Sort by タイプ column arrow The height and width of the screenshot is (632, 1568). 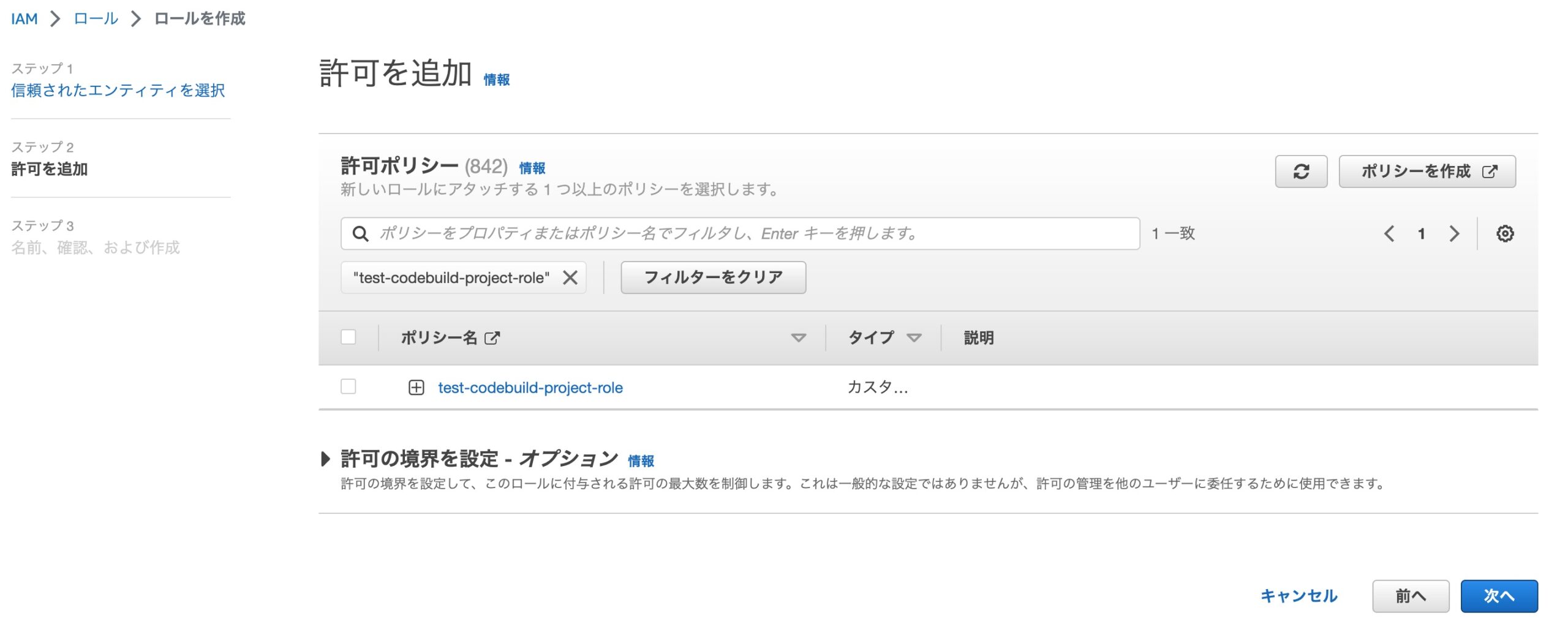[914, 337]
